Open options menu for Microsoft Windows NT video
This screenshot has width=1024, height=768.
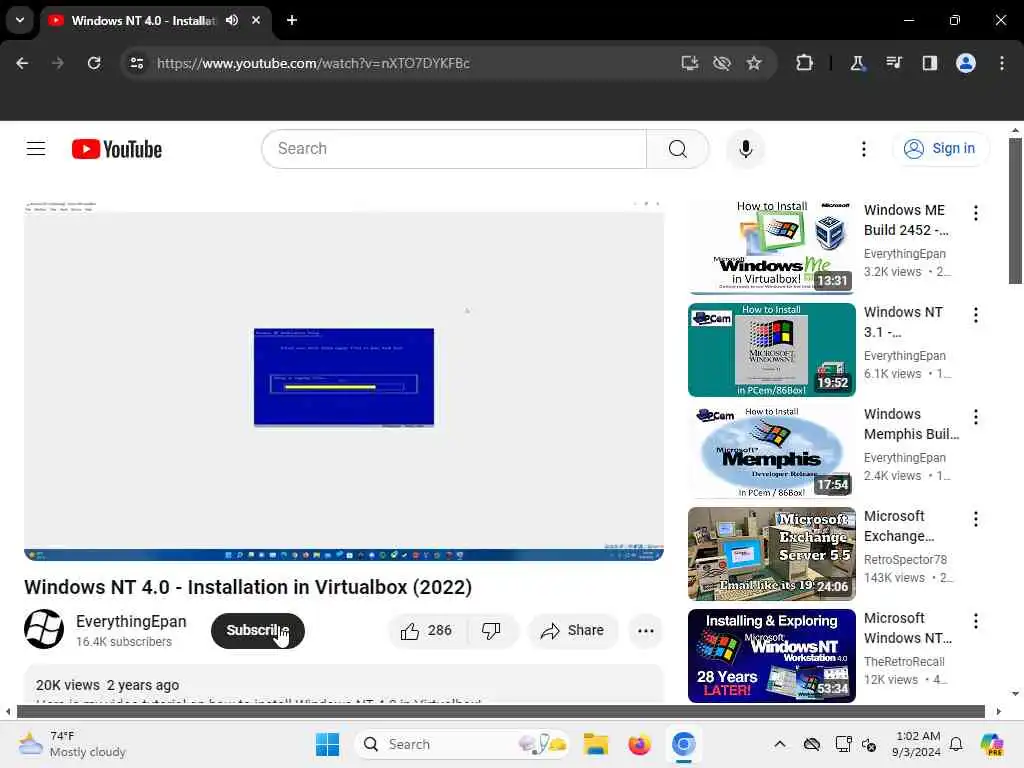[976, 620]
